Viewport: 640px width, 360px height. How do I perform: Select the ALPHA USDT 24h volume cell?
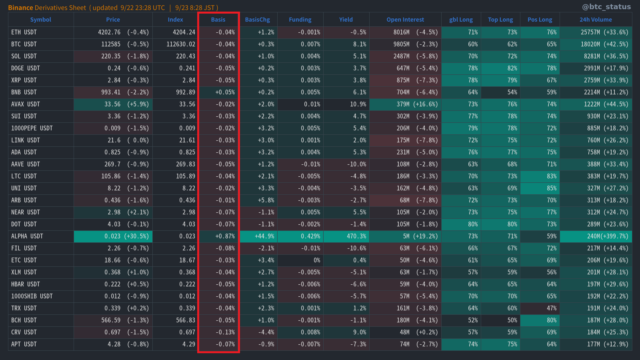click(596, 236)
